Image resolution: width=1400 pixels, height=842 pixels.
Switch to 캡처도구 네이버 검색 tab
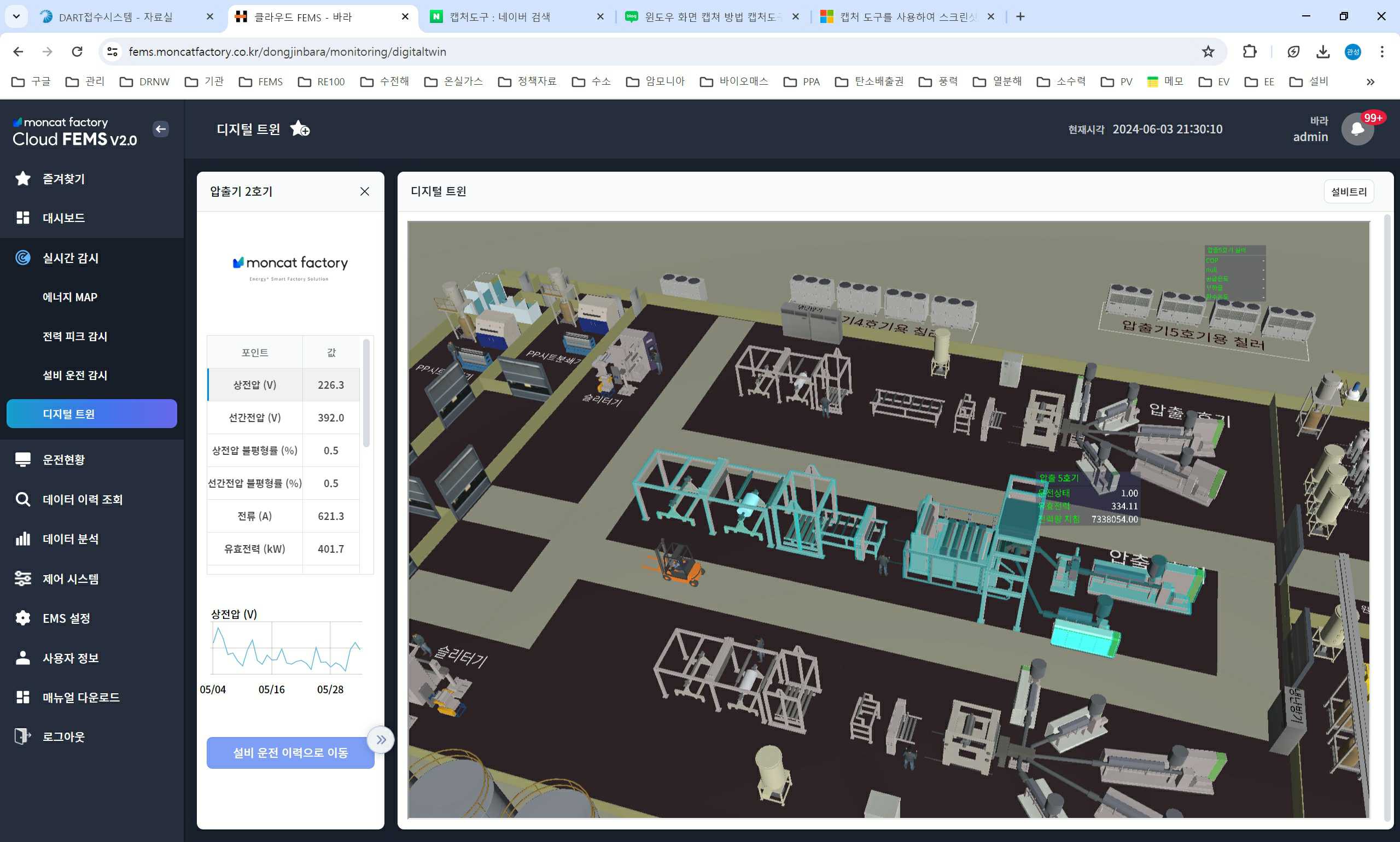499,17
